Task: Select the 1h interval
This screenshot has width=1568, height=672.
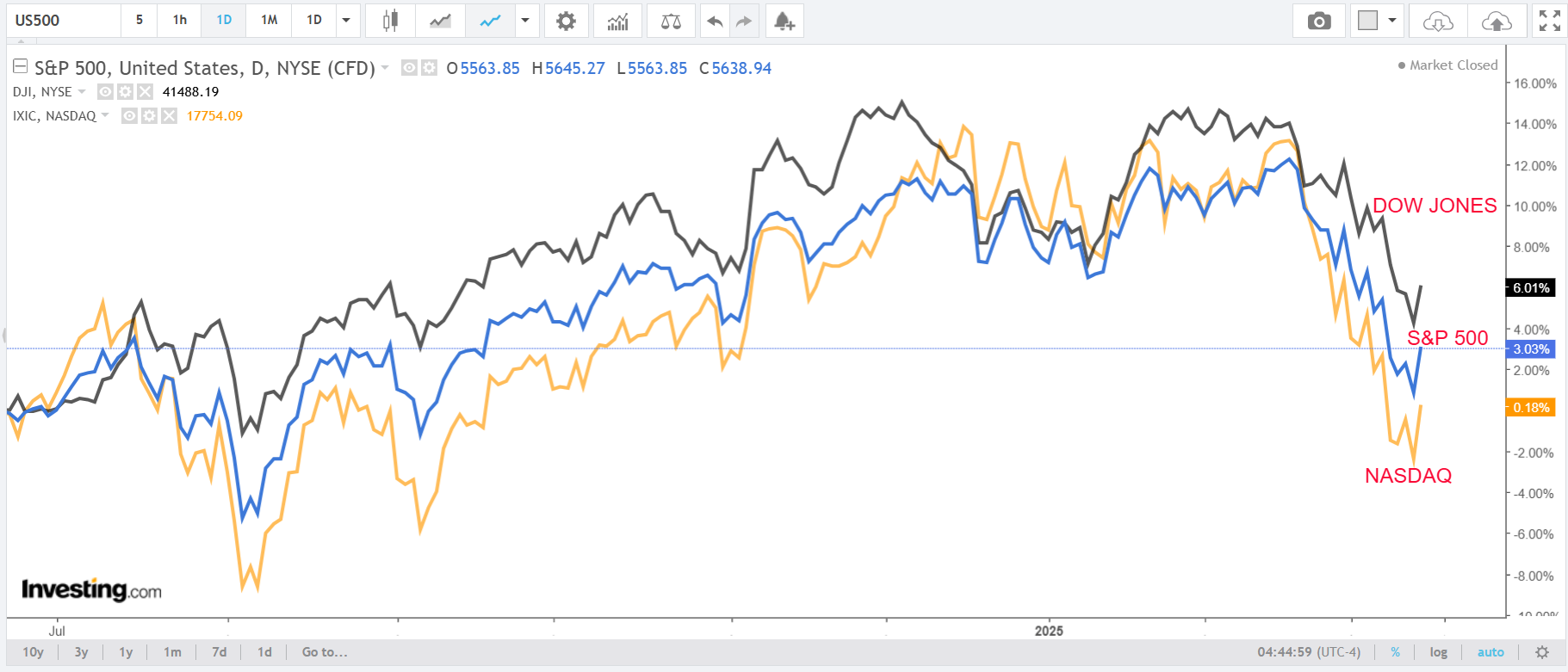Action: click(179, 21)
